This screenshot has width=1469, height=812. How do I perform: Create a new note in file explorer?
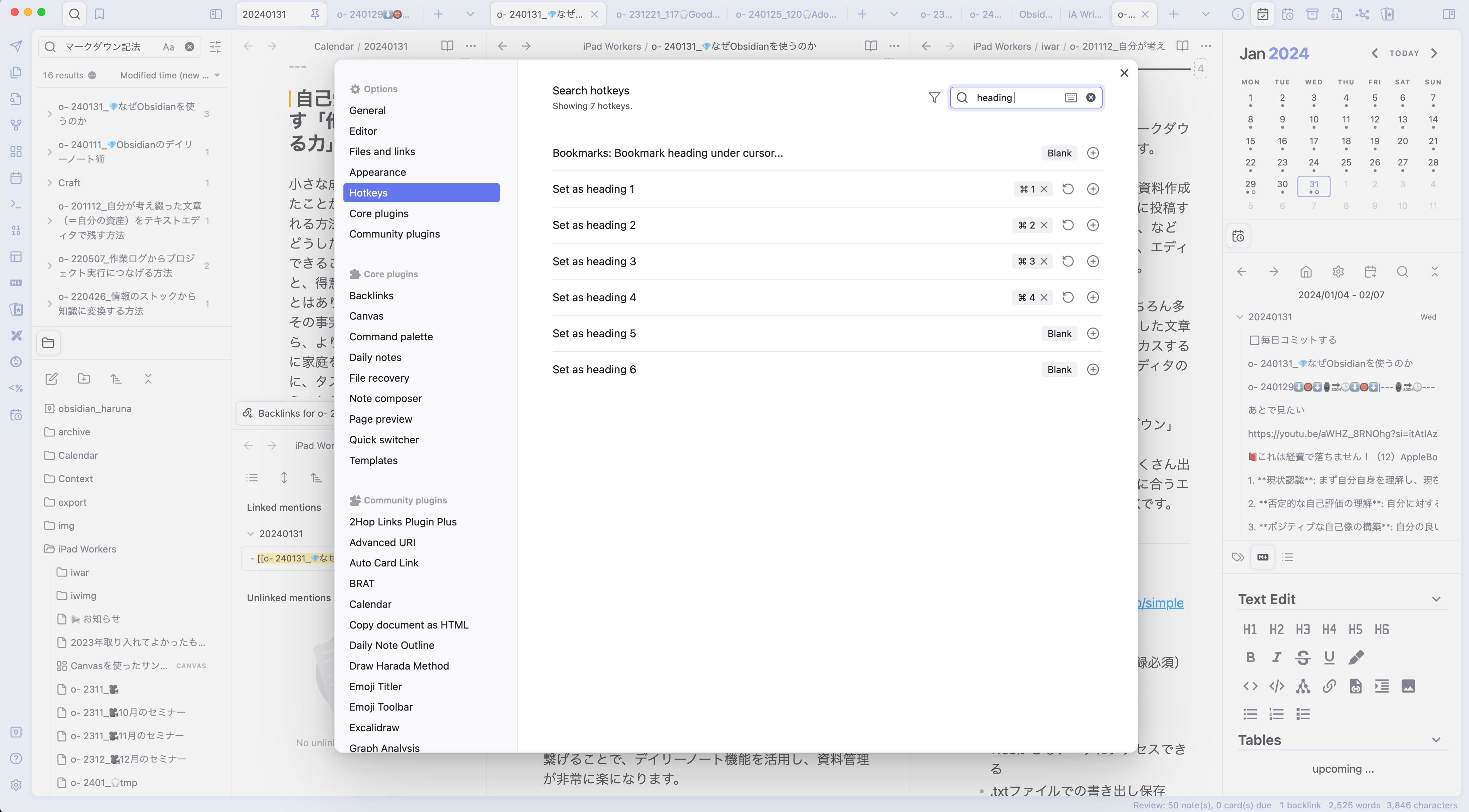51,379
